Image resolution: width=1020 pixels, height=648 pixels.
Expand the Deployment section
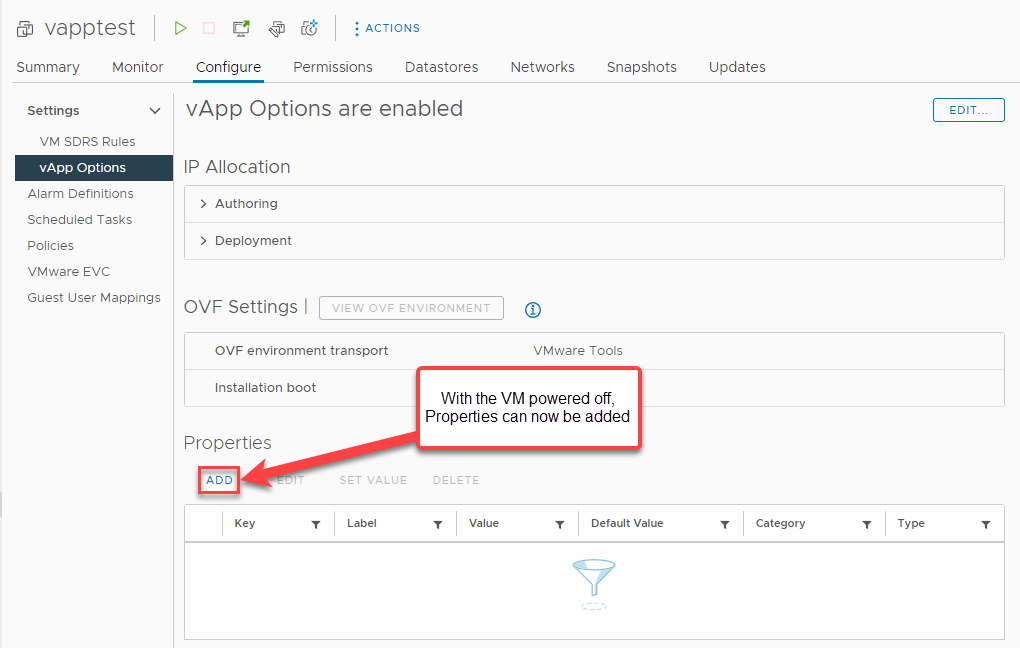[204, 241]
